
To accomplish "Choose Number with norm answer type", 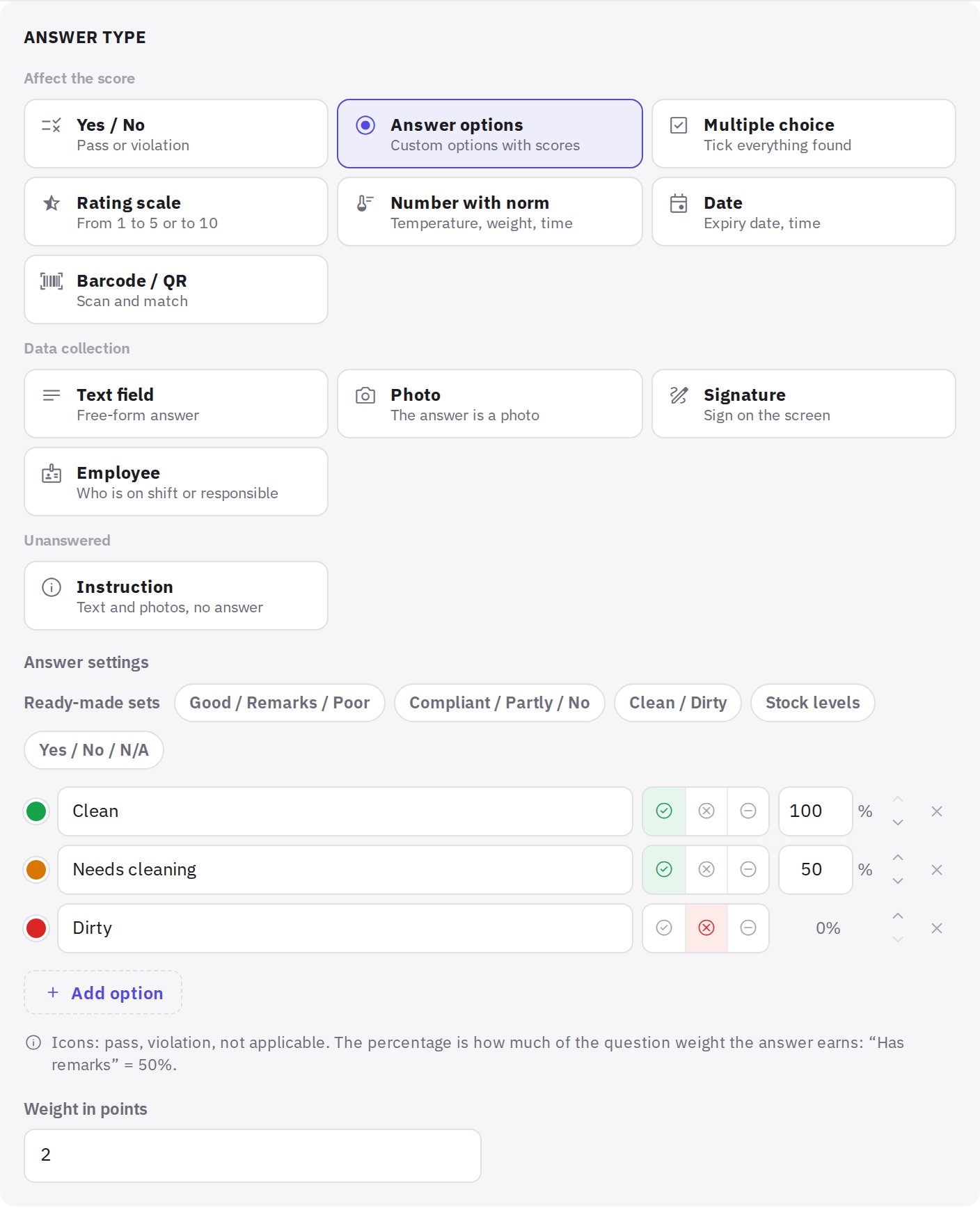I will click(490, 212).
